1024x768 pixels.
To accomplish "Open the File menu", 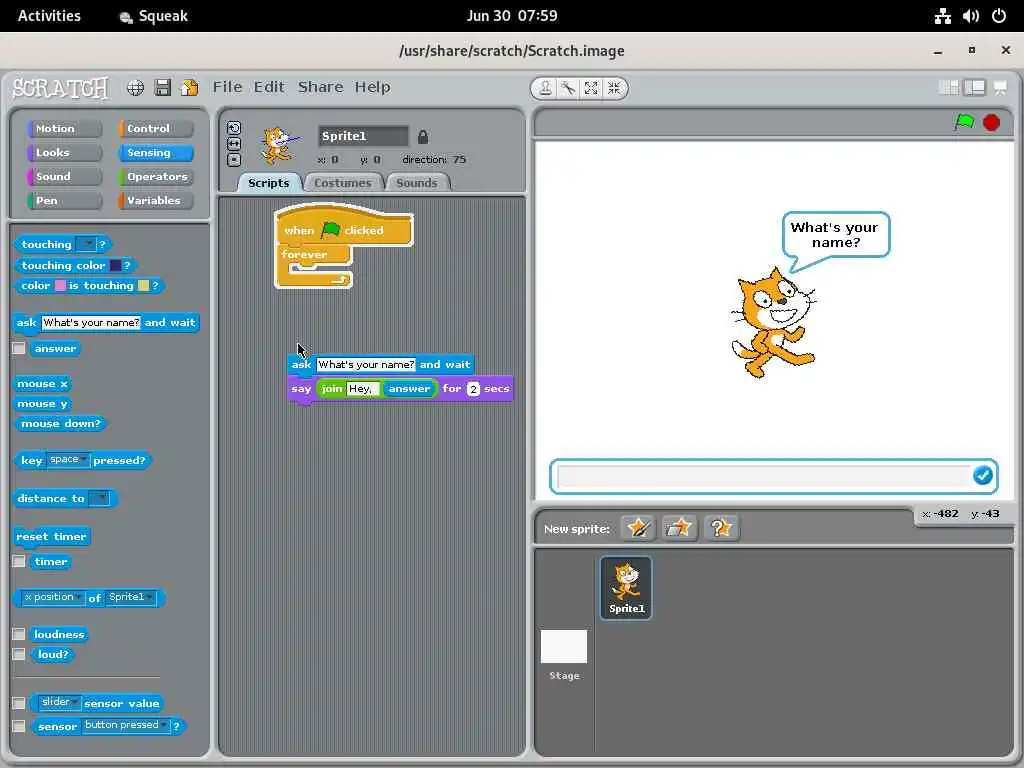I will [227, 87].
